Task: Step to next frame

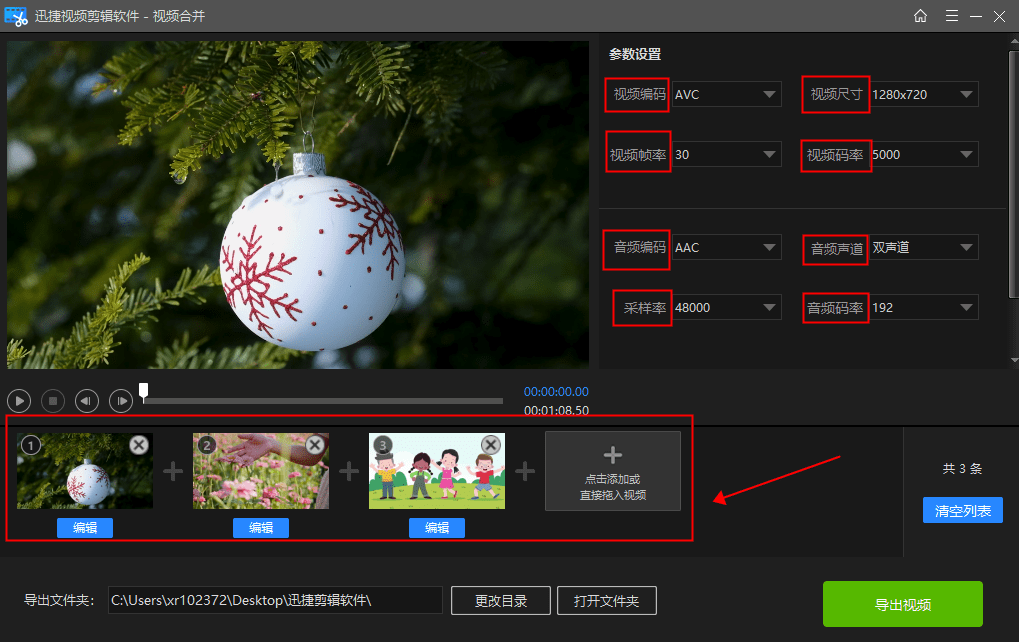Action: pos(121,401)
